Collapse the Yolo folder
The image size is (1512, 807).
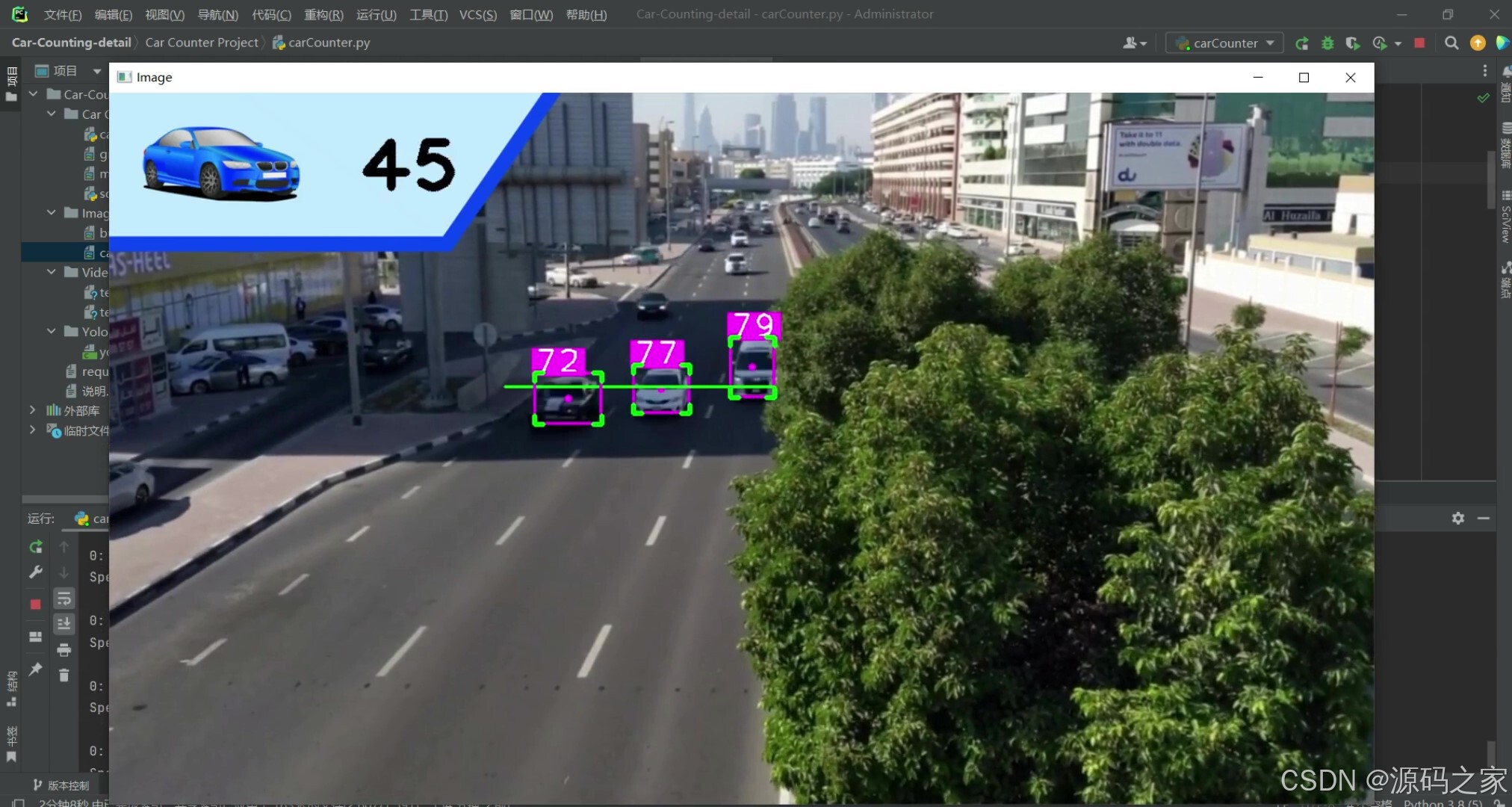52,331
